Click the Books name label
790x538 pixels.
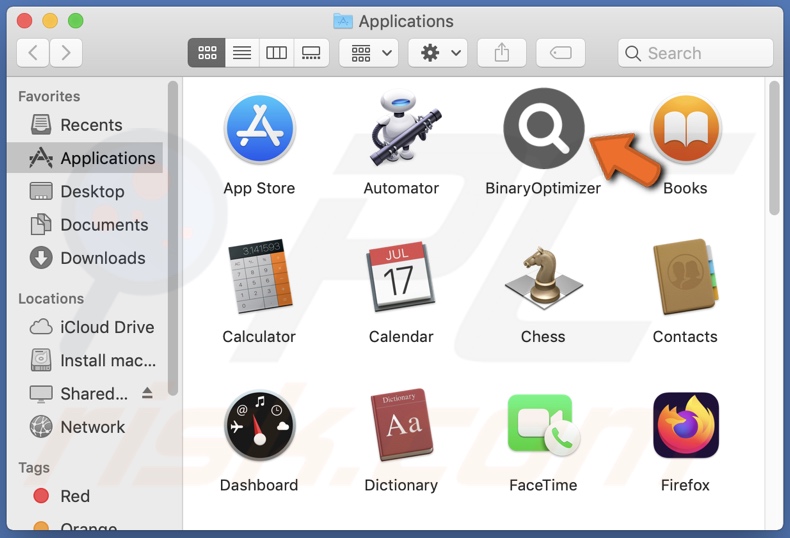point(685,188)
